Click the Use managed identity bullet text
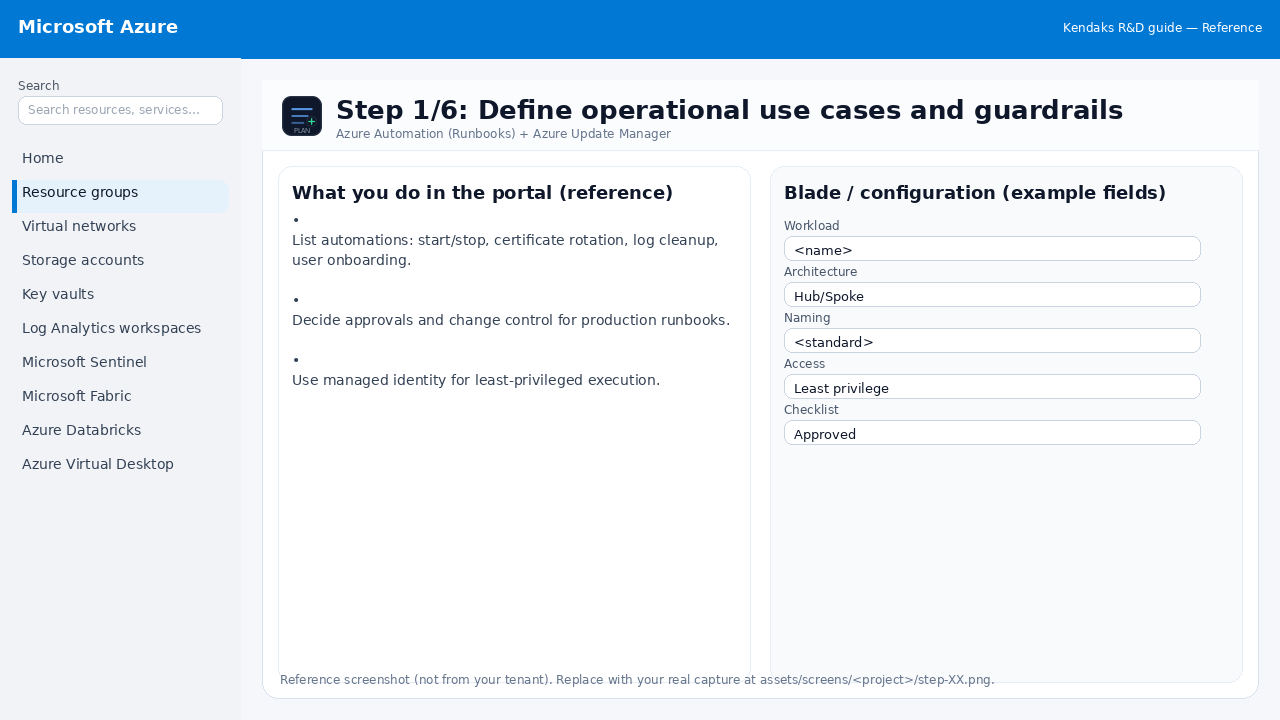Viewport: 1280px width, 720px height. [476, 380]
